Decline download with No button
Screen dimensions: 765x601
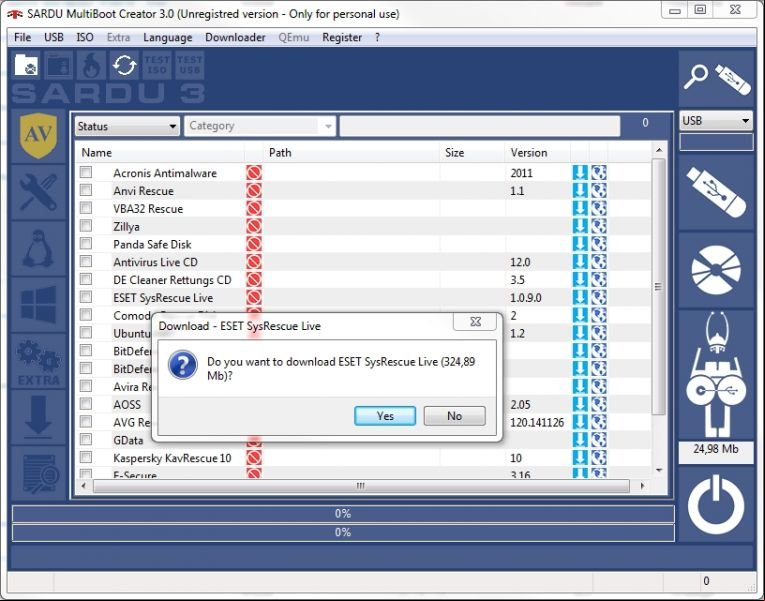[454, 416]
